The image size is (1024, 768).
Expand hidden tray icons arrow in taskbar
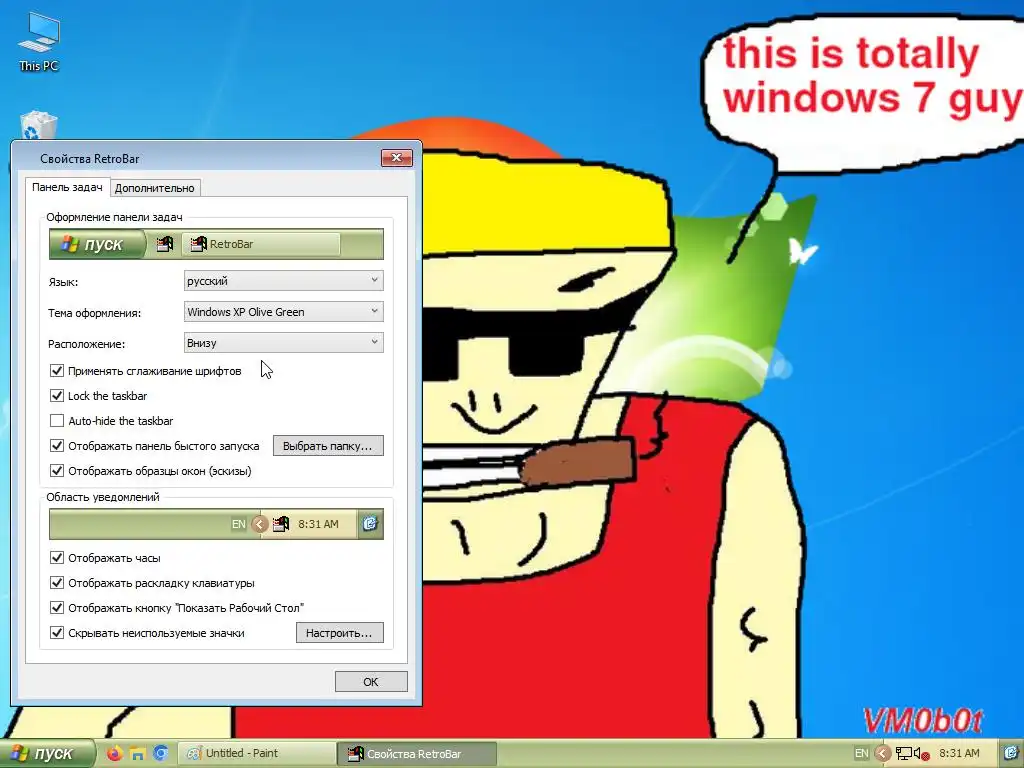click(882, 754)
